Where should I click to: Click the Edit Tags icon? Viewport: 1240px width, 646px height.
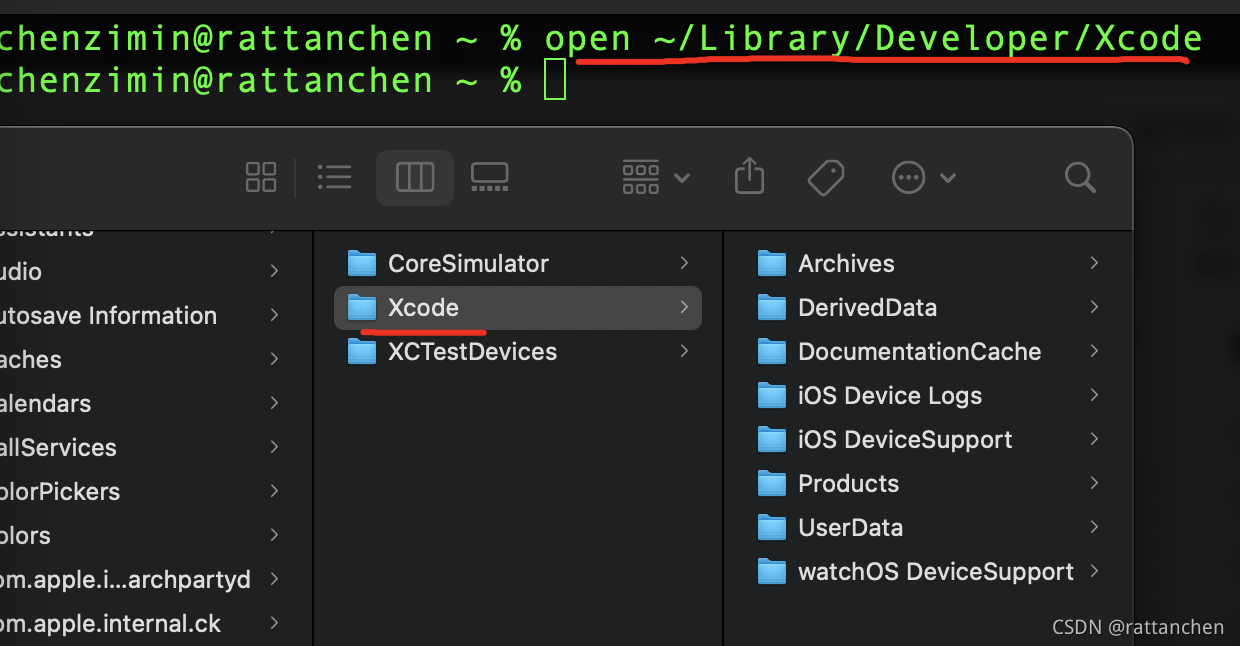coord(826,178)
